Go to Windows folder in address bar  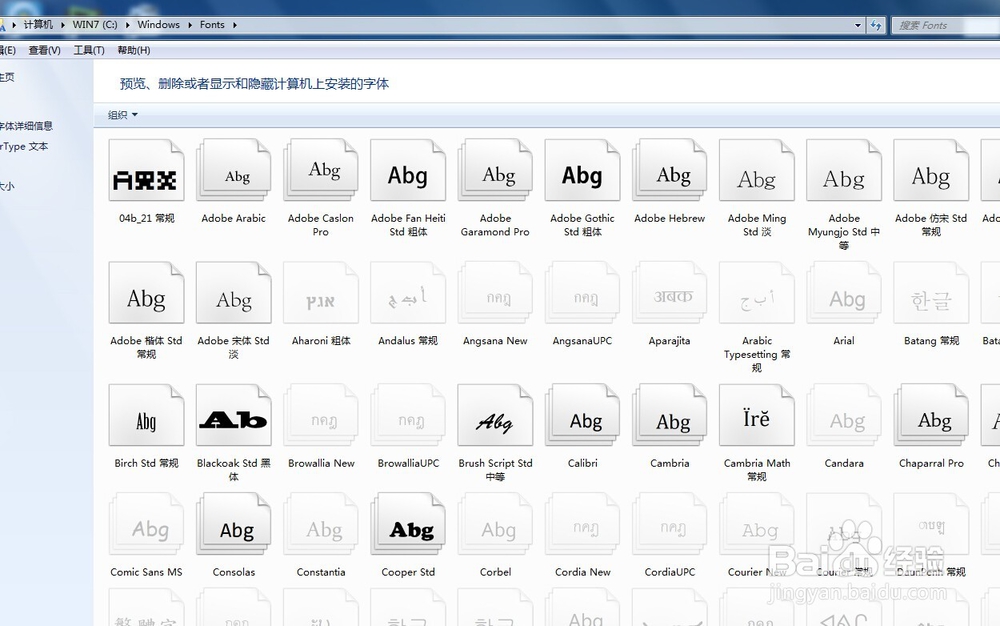click(x=158, y=25)
